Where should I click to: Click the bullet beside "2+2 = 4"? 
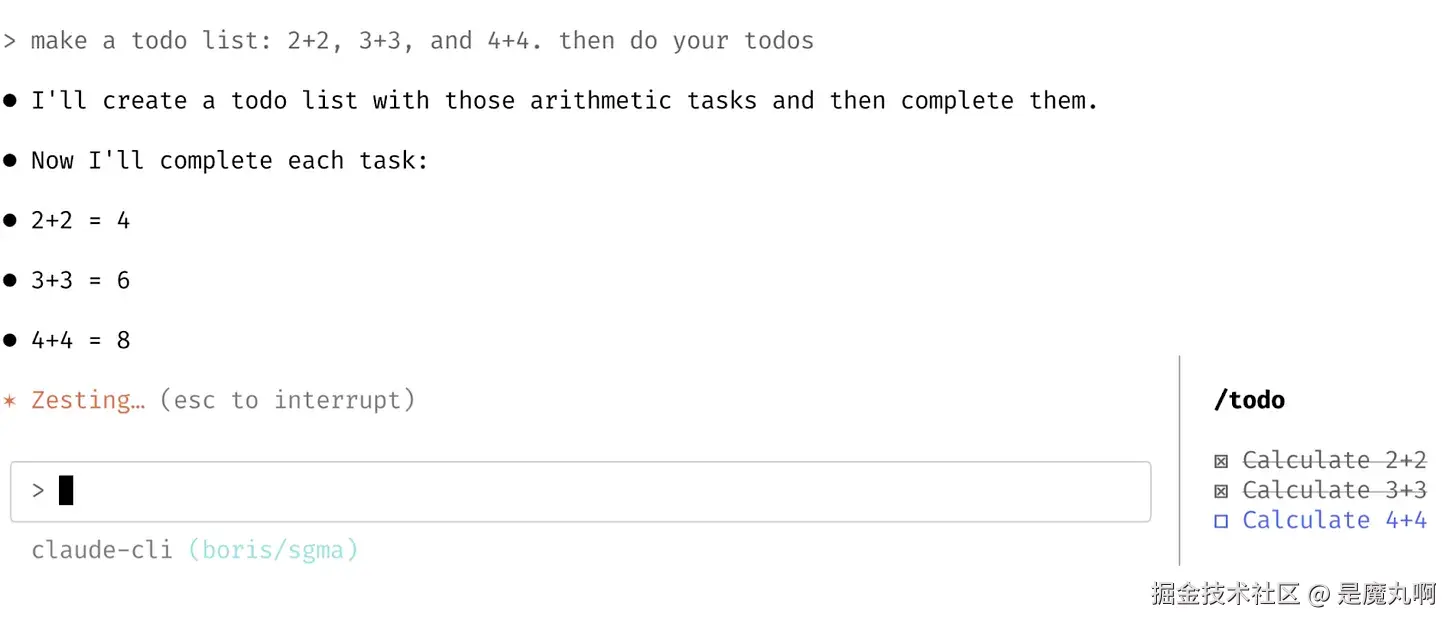point(10,221)
